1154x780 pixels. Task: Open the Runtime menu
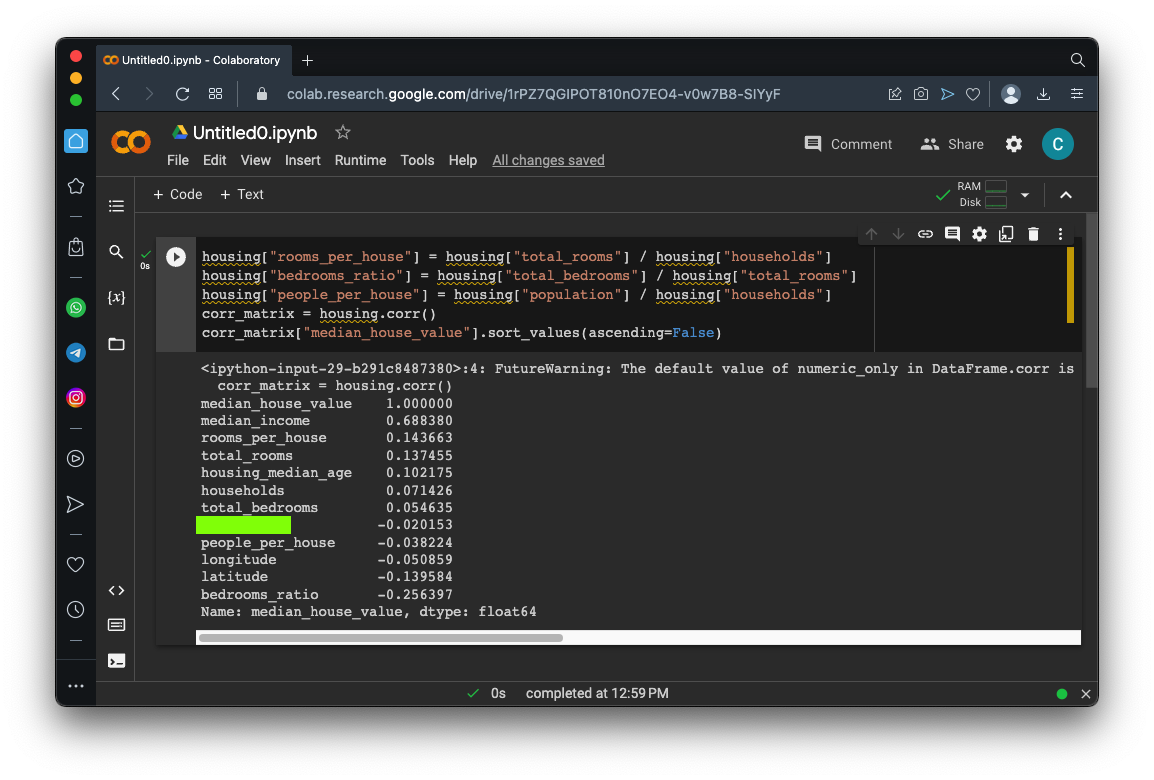tap(360, 160)
